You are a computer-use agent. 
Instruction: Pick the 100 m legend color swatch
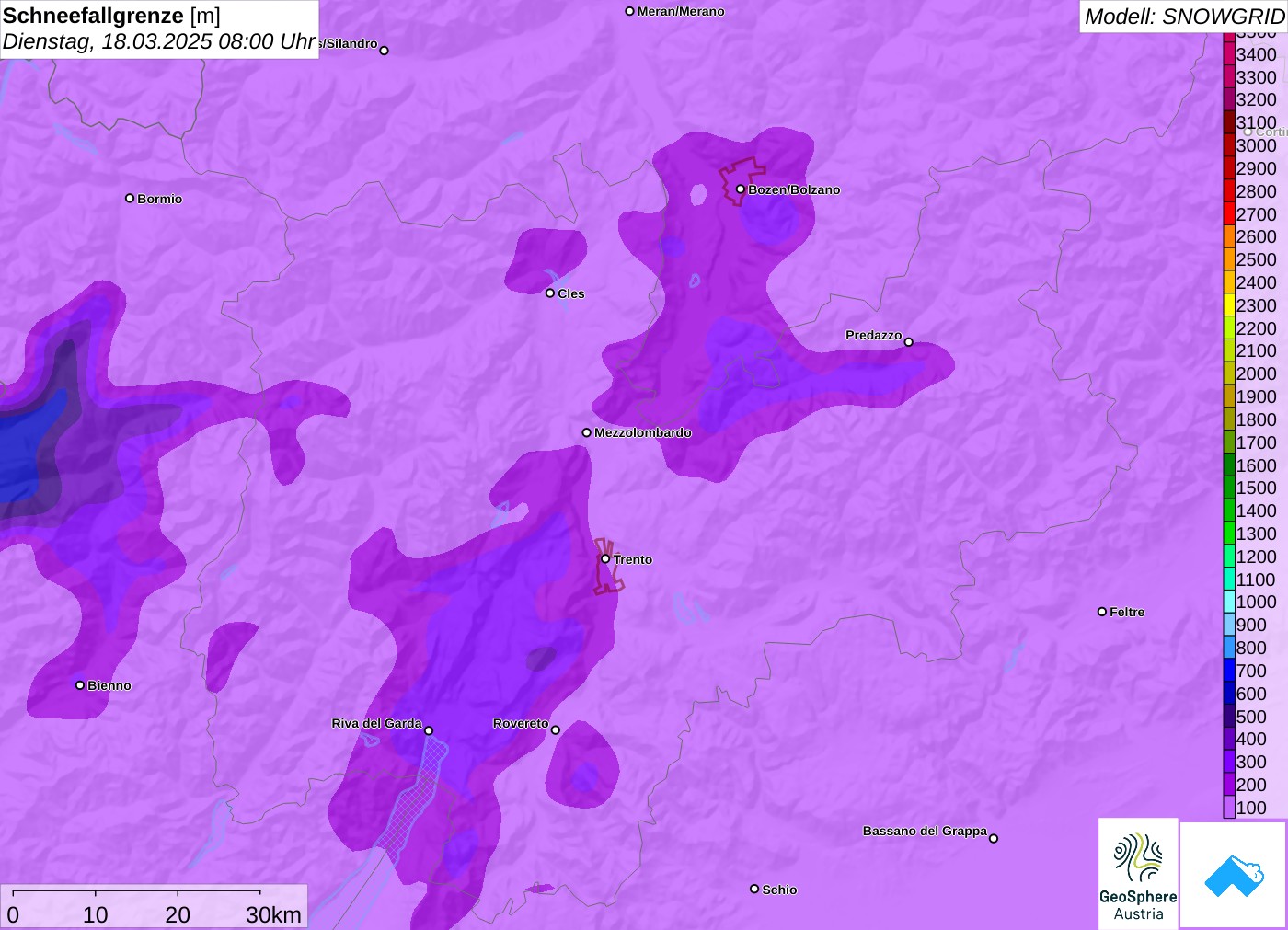click(1229, 808)
